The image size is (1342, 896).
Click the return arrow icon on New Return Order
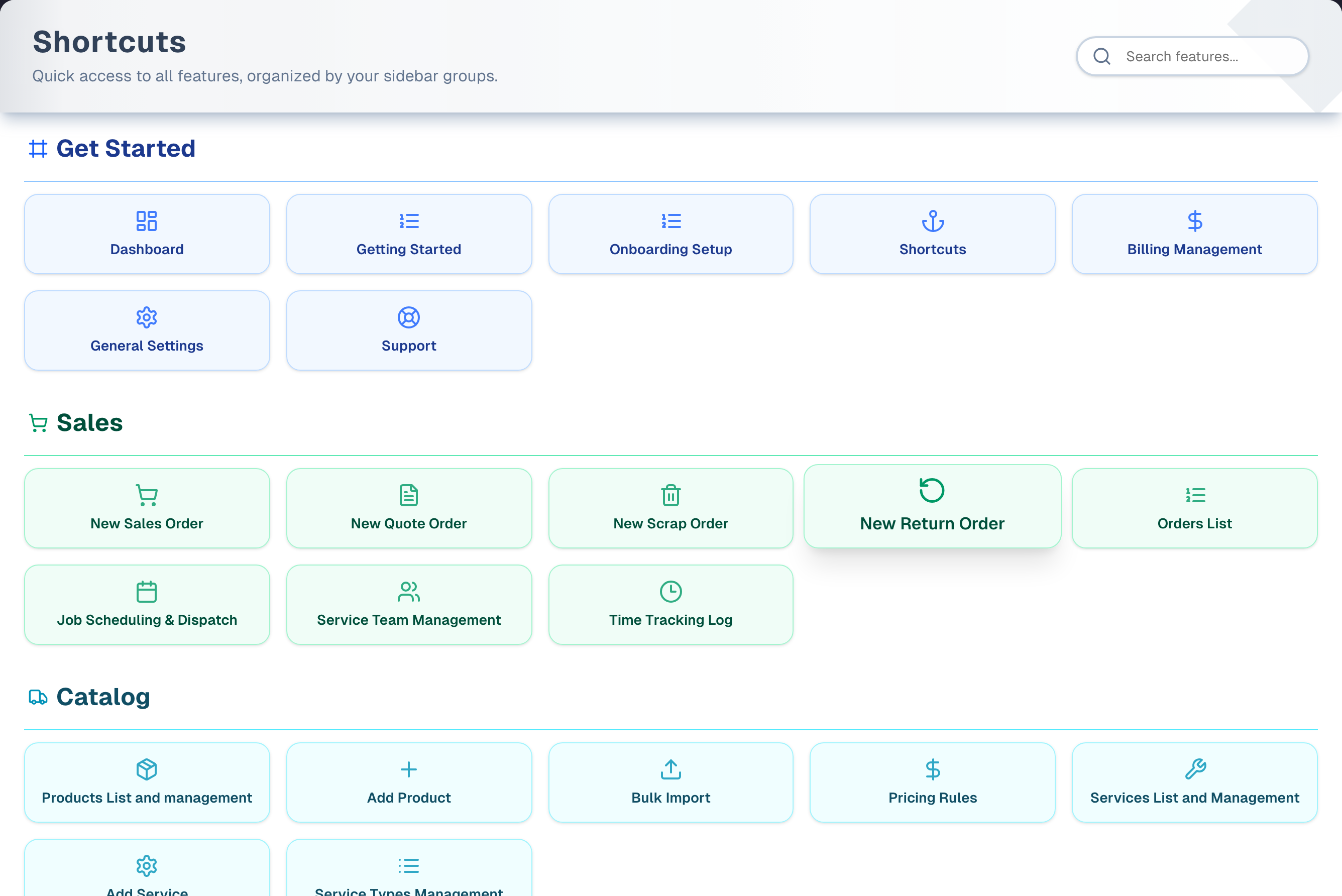(932, 490)
